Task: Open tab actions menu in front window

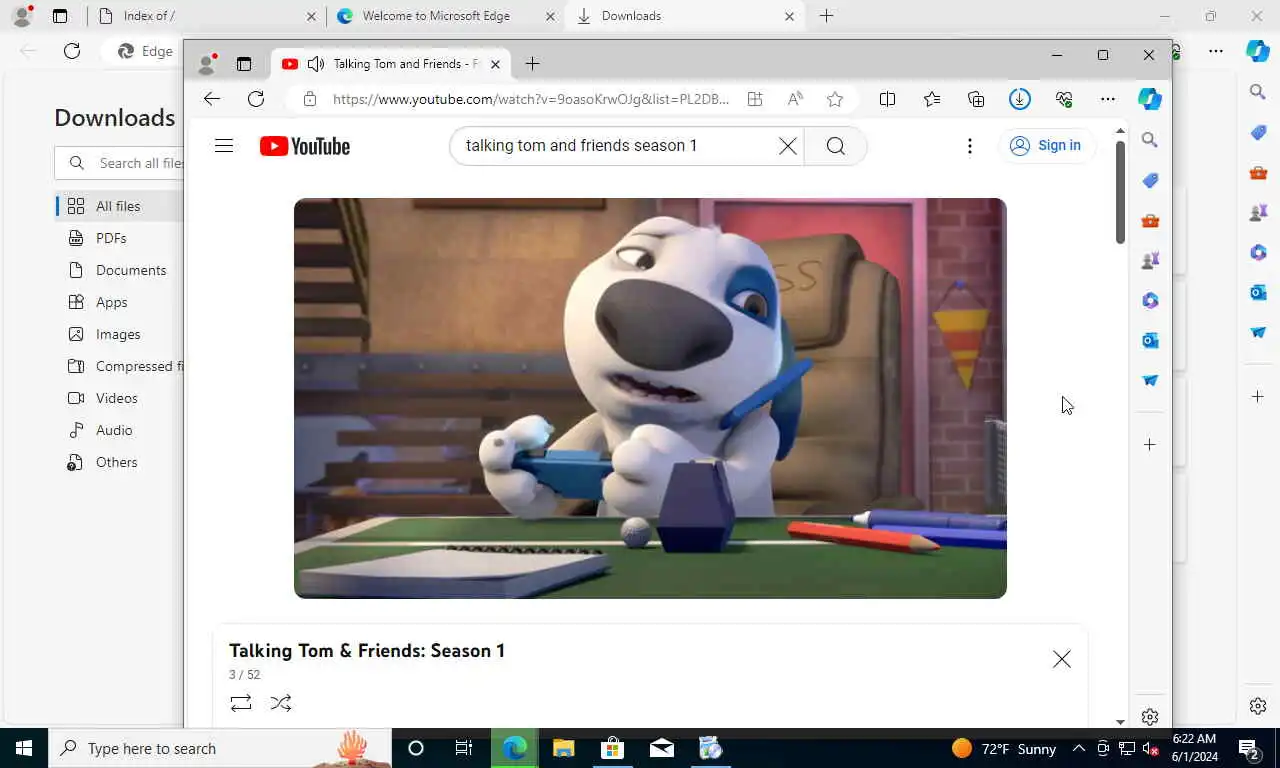Action: click(x=244, y=64)
